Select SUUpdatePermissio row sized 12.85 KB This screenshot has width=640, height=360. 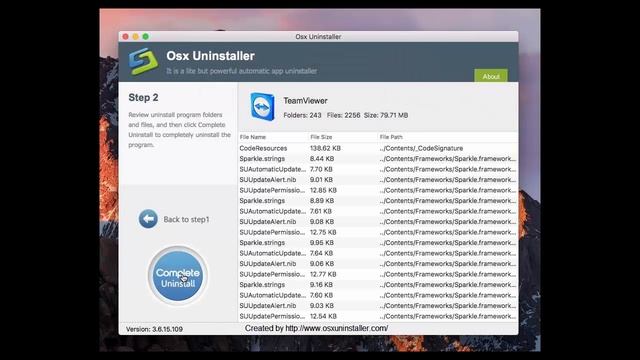pos(378,190)
